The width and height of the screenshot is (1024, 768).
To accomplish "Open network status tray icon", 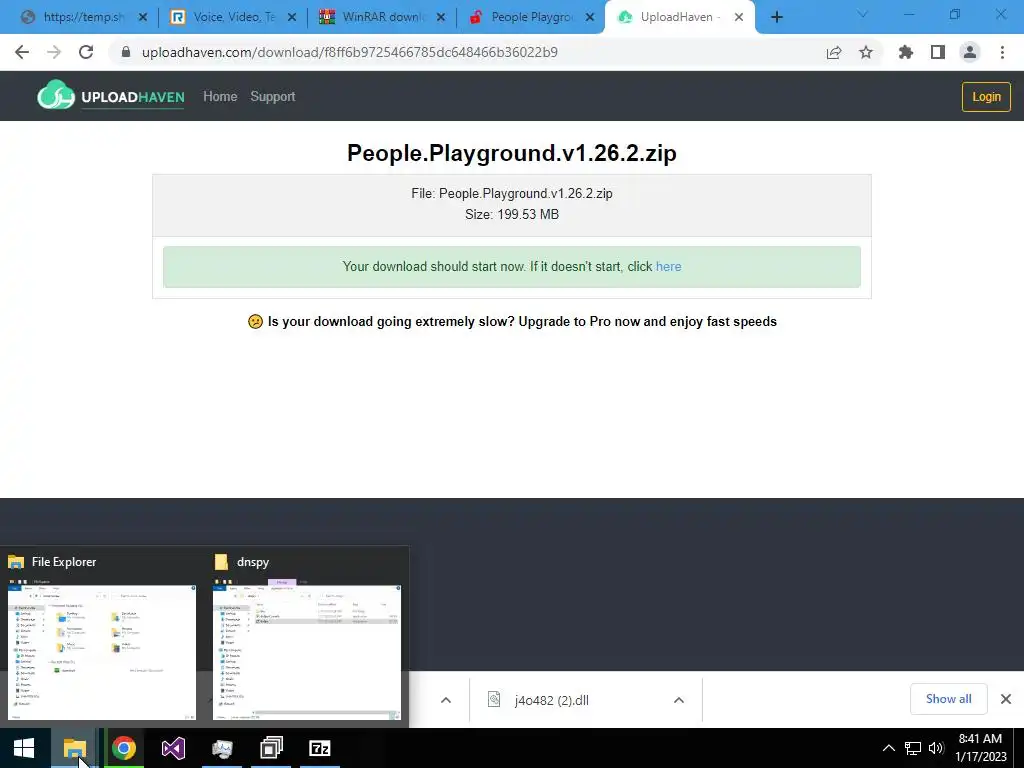I will pyautogui.click(x=912, y=748).
